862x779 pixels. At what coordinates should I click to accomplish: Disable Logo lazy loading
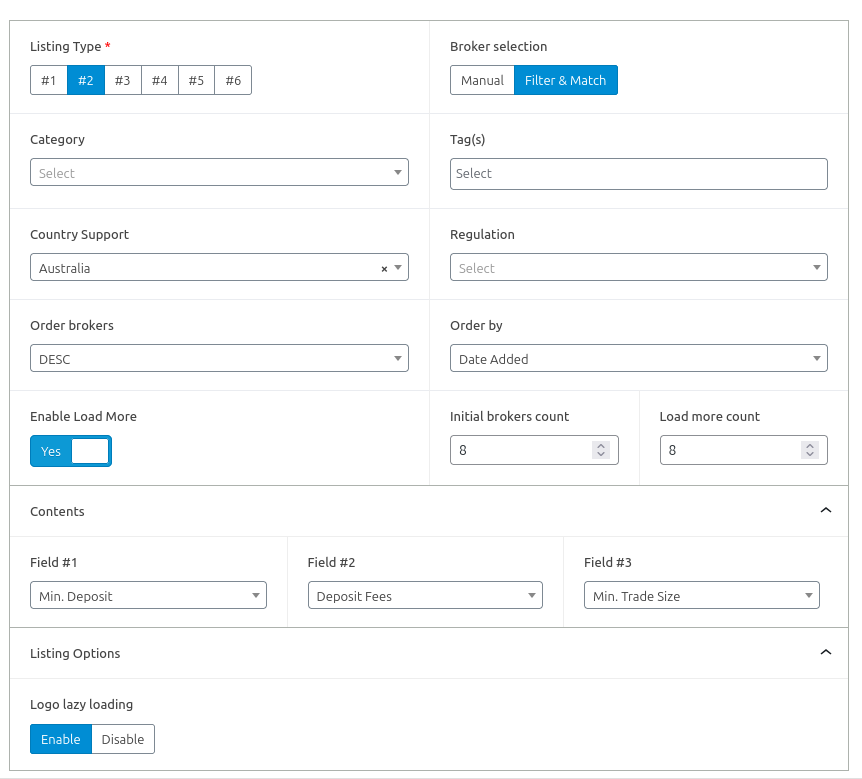click(x=123, y=739)
